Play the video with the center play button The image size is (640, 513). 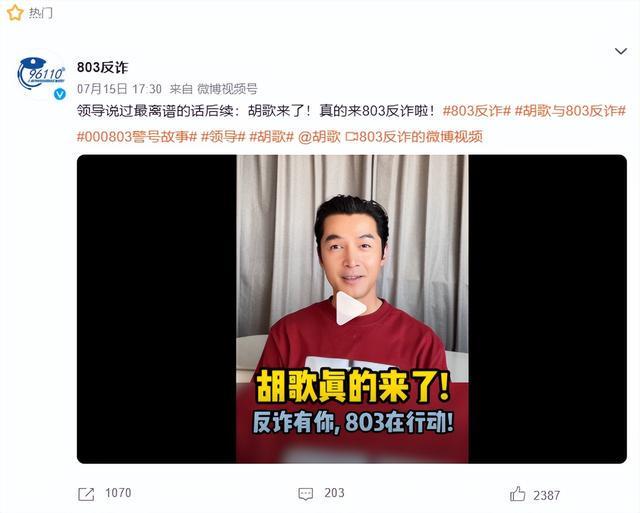click(x=351, y=308)
